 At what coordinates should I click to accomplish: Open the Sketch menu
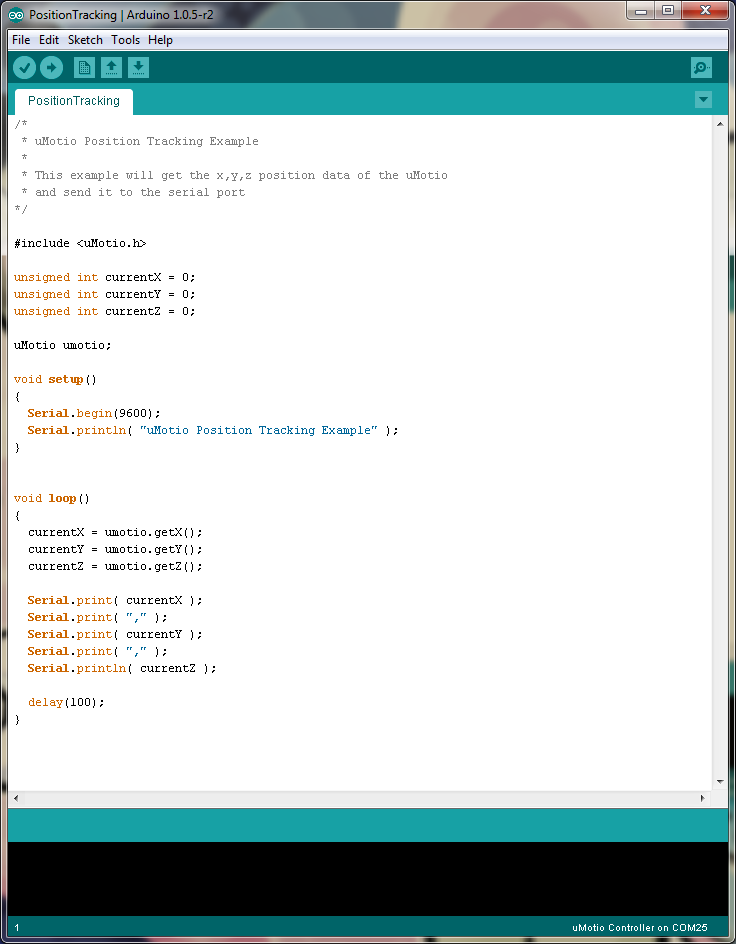click(x=85, y=40)
